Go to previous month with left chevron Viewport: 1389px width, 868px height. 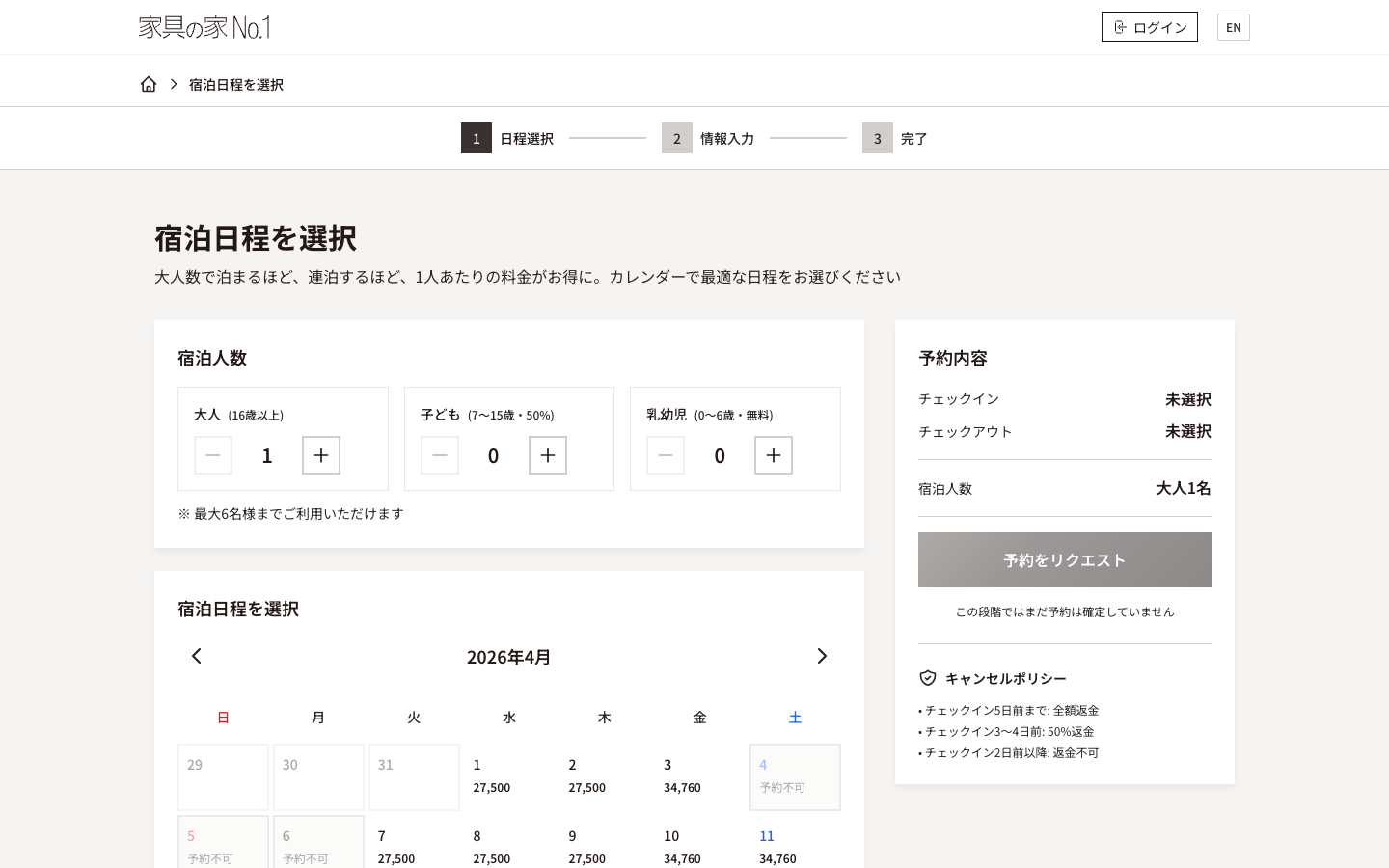tap(197, 656)
